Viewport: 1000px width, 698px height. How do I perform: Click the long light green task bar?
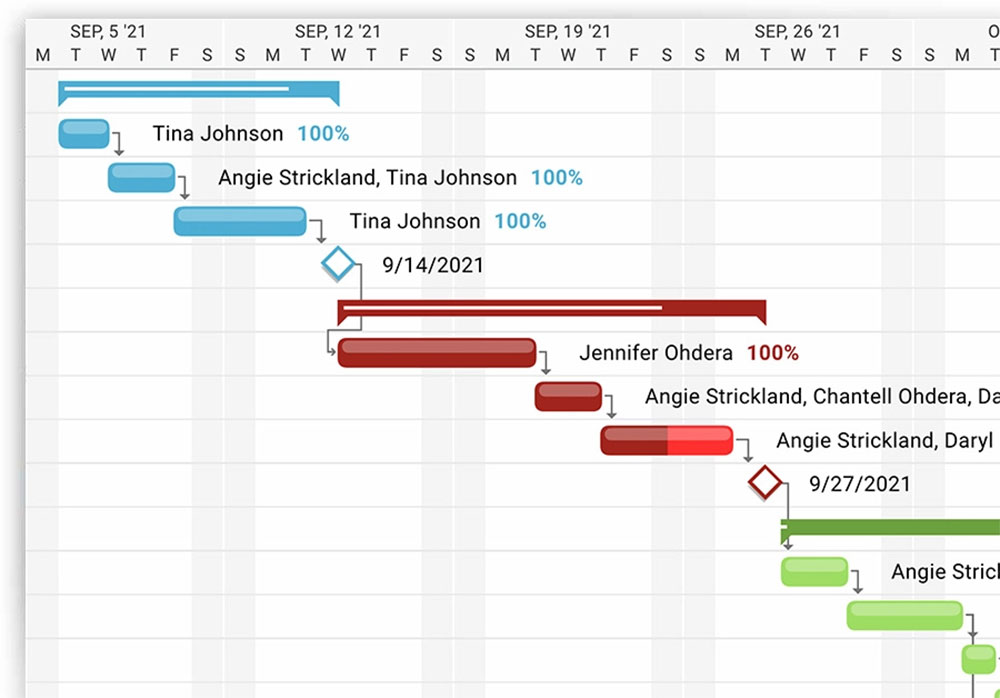905,615
